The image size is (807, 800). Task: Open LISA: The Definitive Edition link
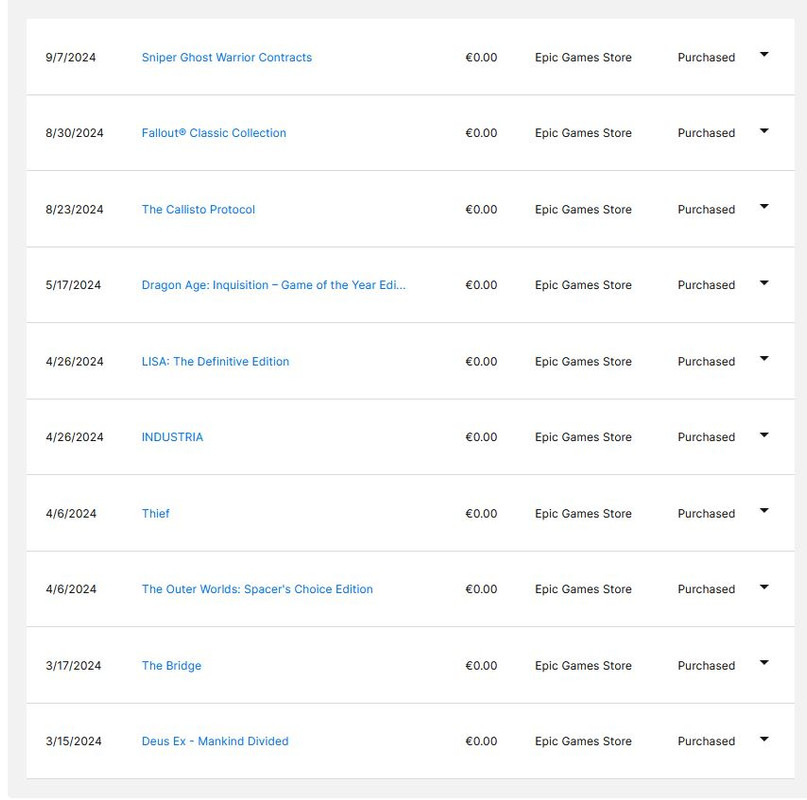(x=215, y=361)
